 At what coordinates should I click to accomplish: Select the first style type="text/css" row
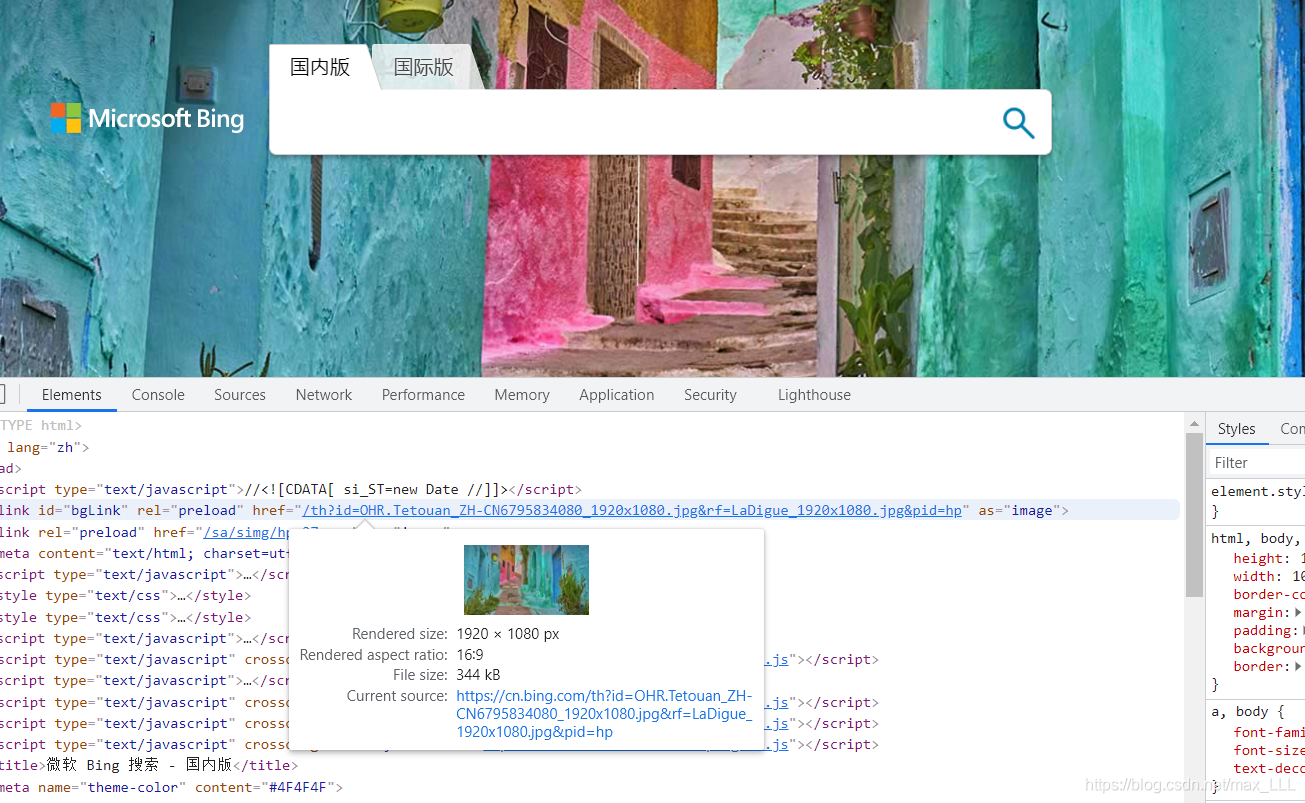125,596
